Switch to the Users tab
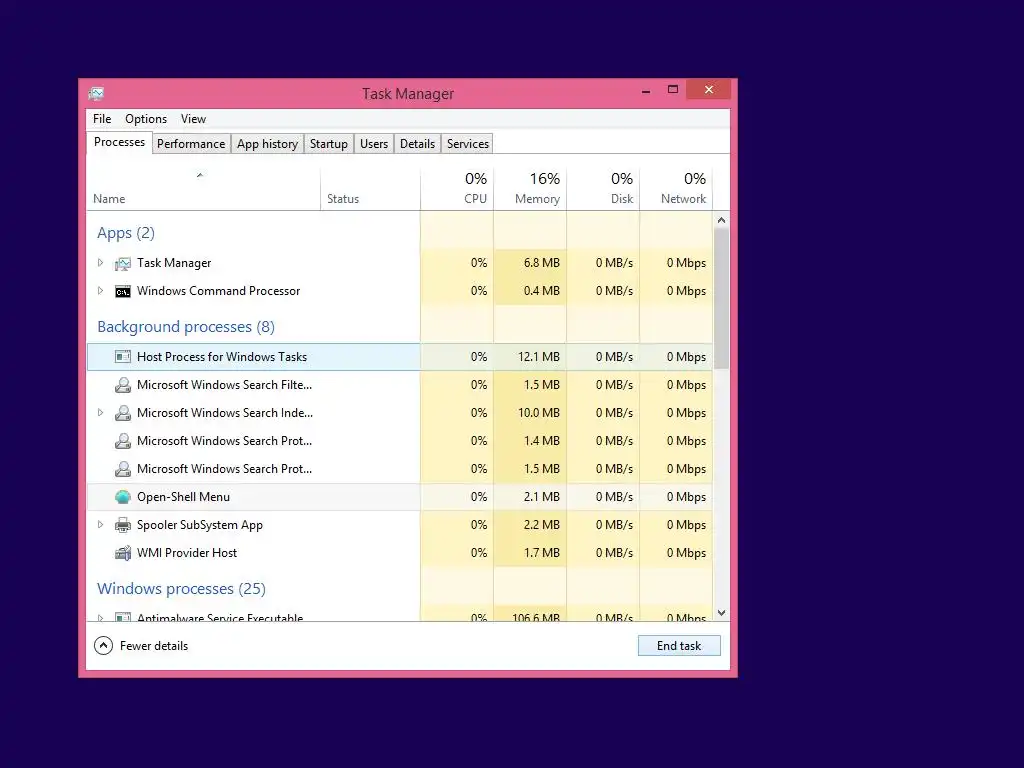Viewport: 1024px width, 768px height. tap(374, 144)
